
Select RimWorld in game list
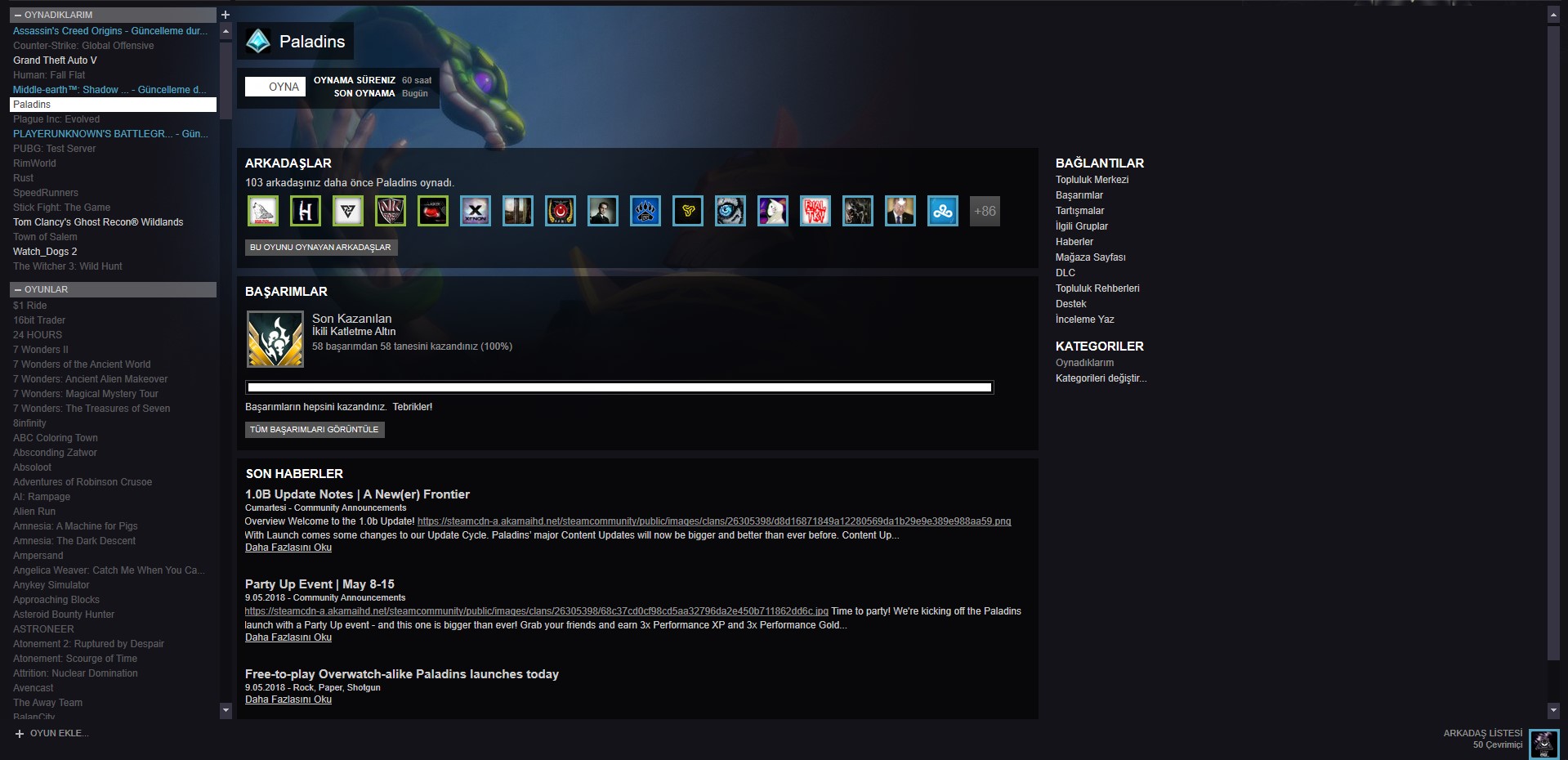point(113,163)
